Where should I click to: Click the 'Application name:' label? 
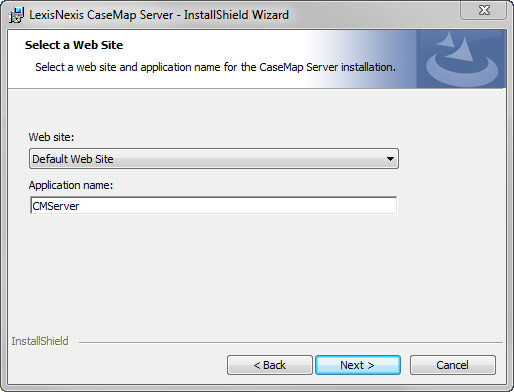pyautogui.click(x=71, y=185)
